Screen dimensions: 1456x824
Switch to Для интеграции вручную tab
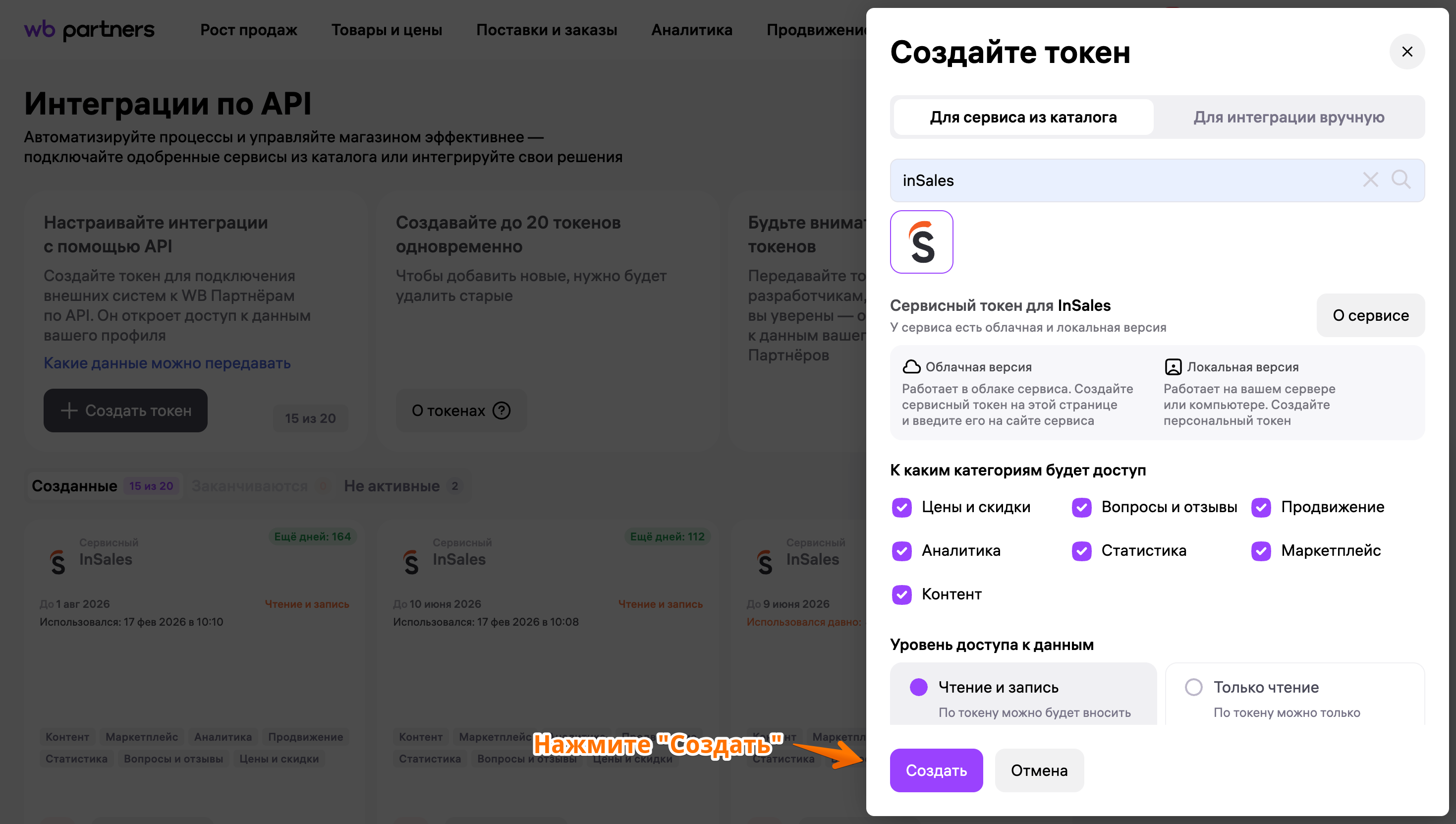[x=1288, y=117]
